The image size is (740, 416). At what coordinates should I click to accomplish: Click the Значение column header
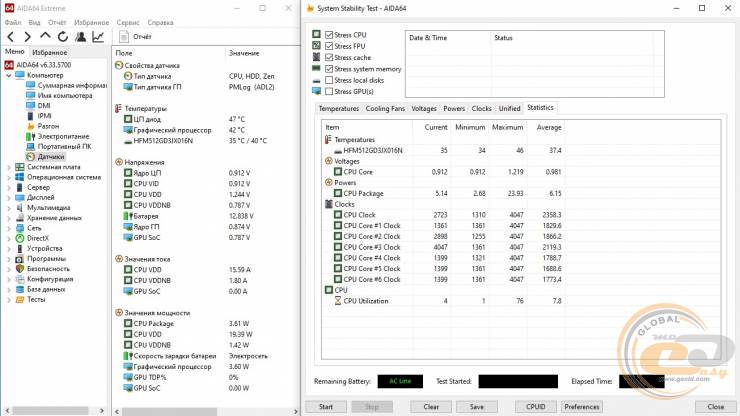pos(244,53)
